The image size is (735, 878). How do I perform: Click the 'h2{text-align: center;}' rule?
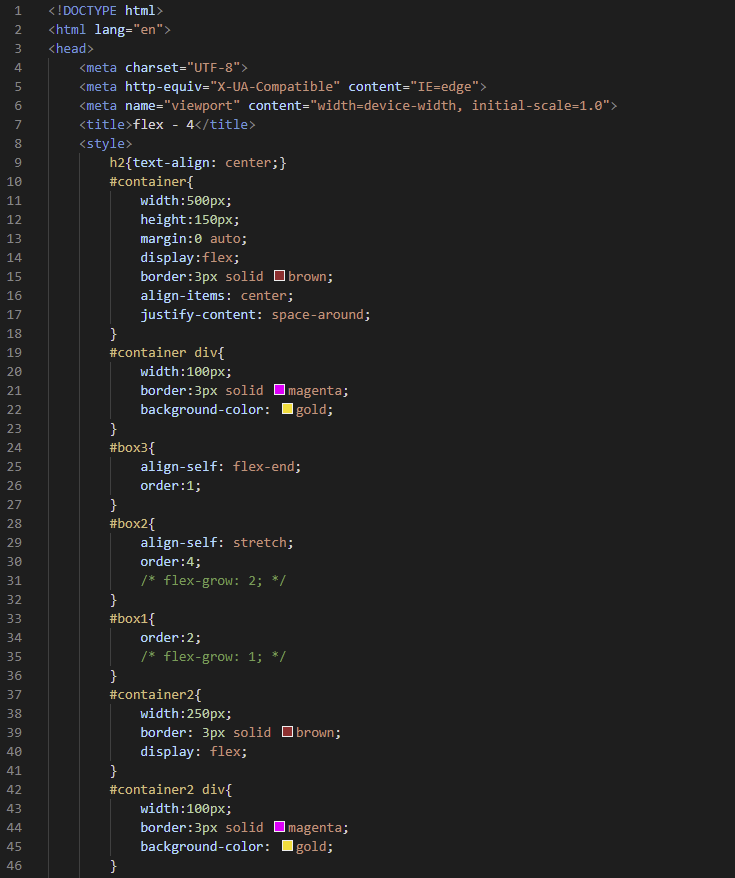pyautogui.click(x=198, y=163)
